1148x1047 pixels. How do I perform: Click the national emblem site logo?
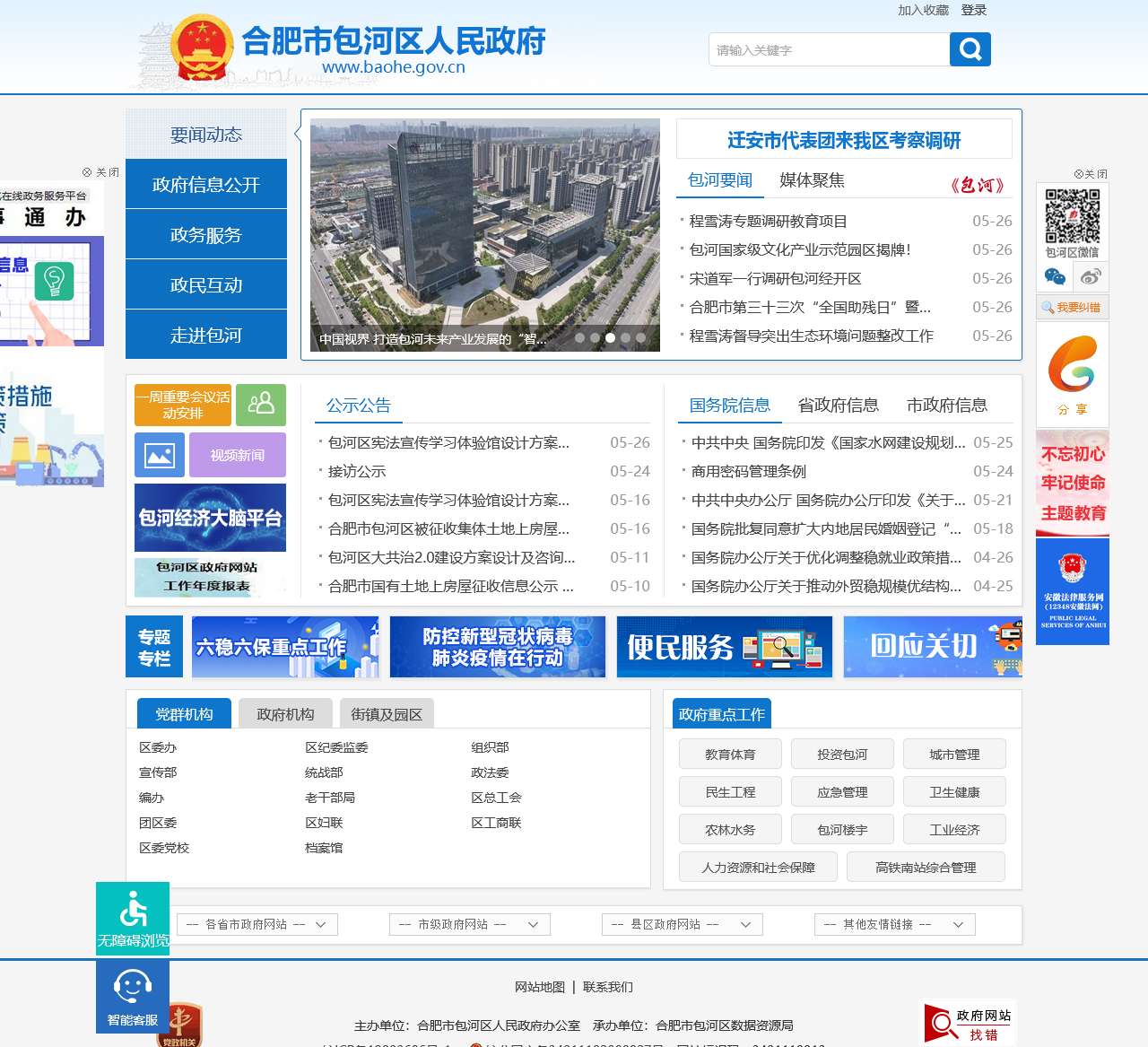click(x=202, y=48)
